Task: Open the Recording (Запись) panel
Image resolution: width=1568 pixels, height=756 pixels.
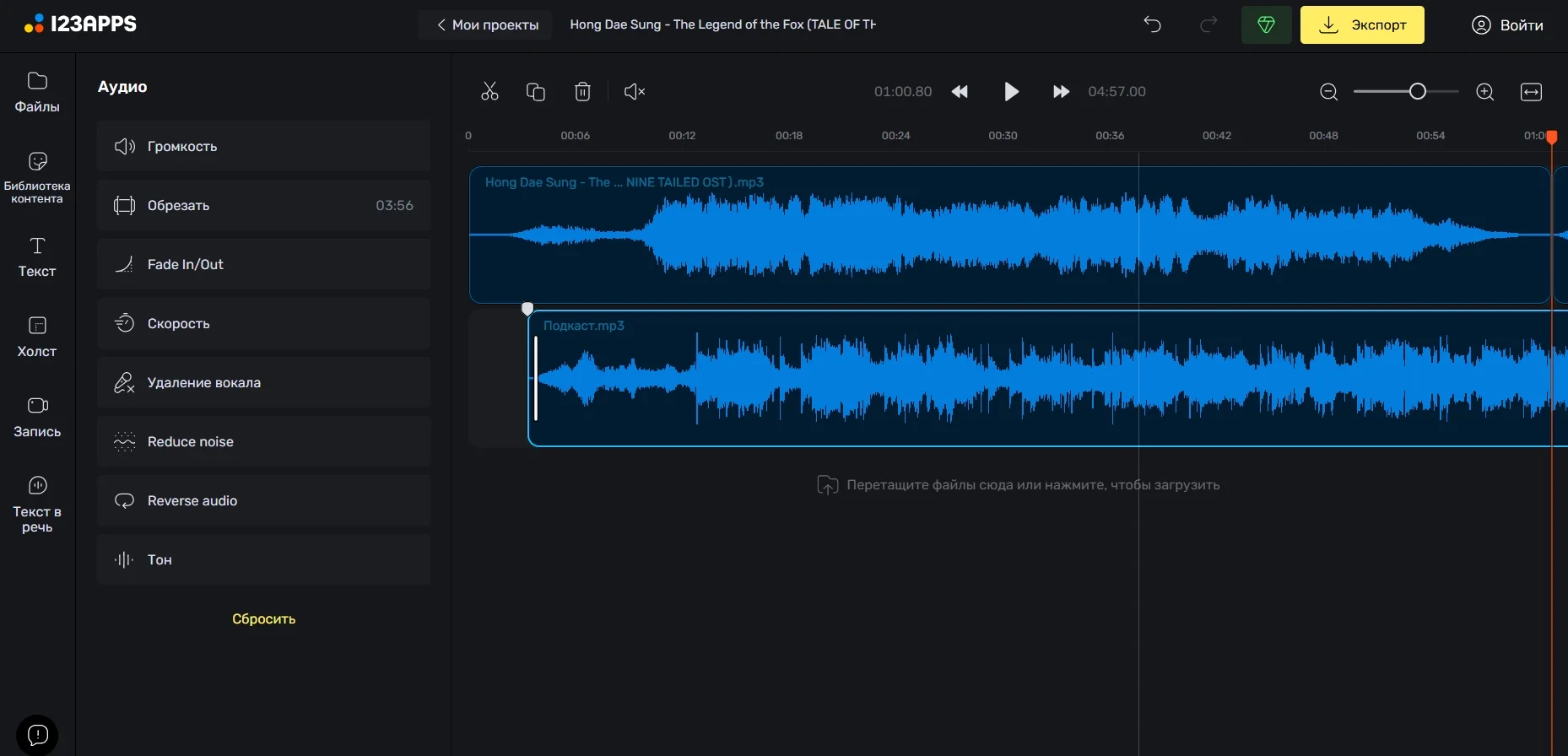Action: tap(37, 418)
